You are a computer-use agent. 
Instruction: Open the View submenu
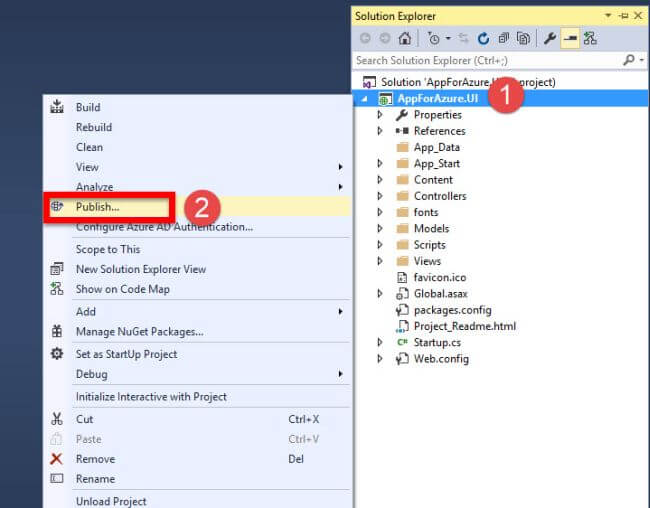197,167
